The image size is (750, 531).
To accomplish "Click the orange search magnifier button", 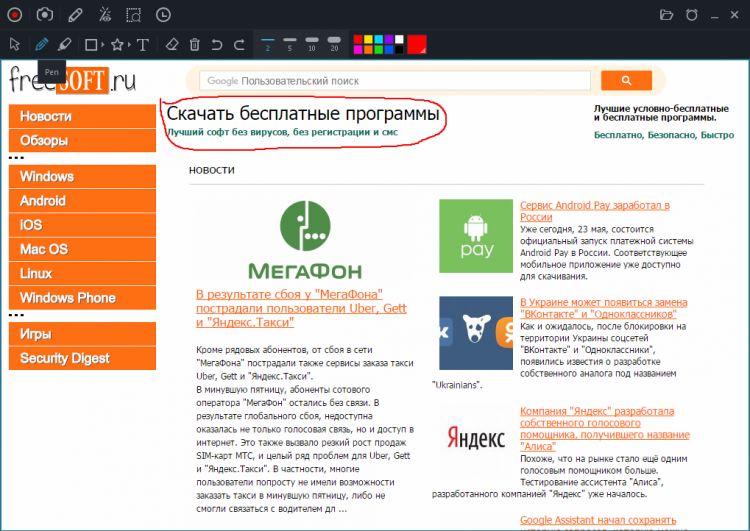I will (626, 80).
